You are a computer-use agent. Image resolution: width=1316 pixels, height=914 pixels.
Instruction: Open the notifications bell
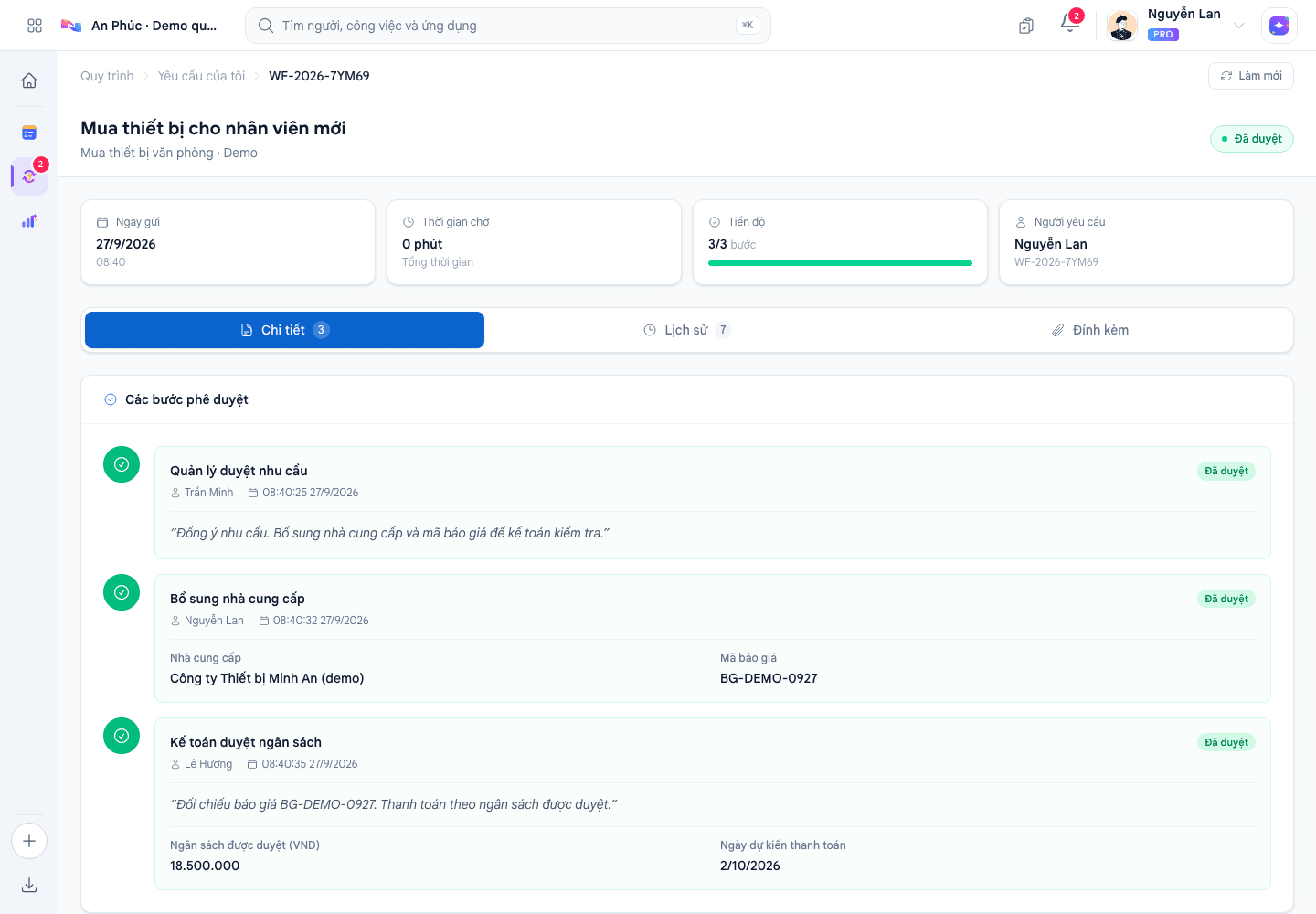pyautogui.click(x=1070, y=24)
